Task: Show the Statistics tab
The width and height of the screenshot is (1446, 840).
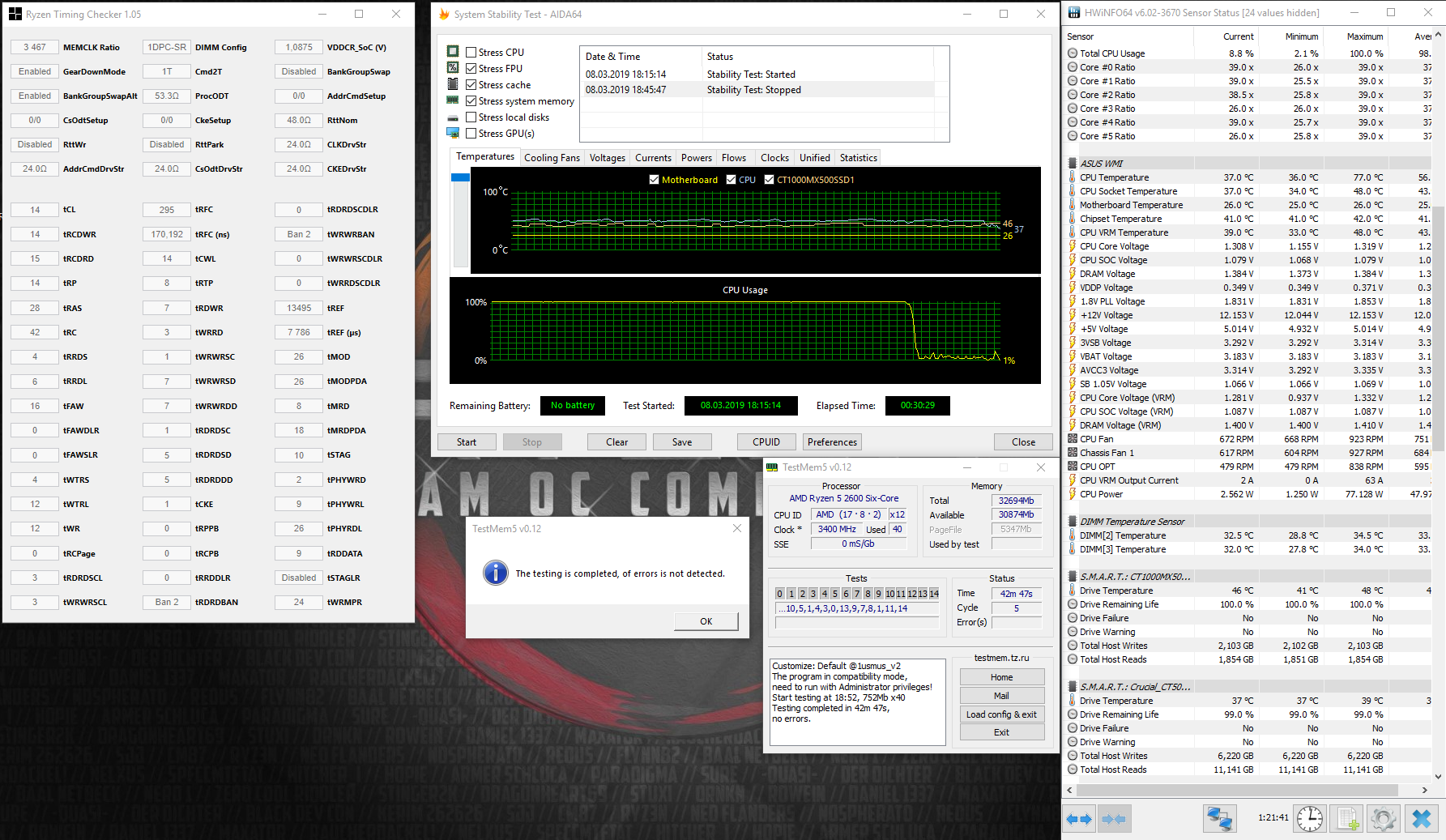Action: 859,158
